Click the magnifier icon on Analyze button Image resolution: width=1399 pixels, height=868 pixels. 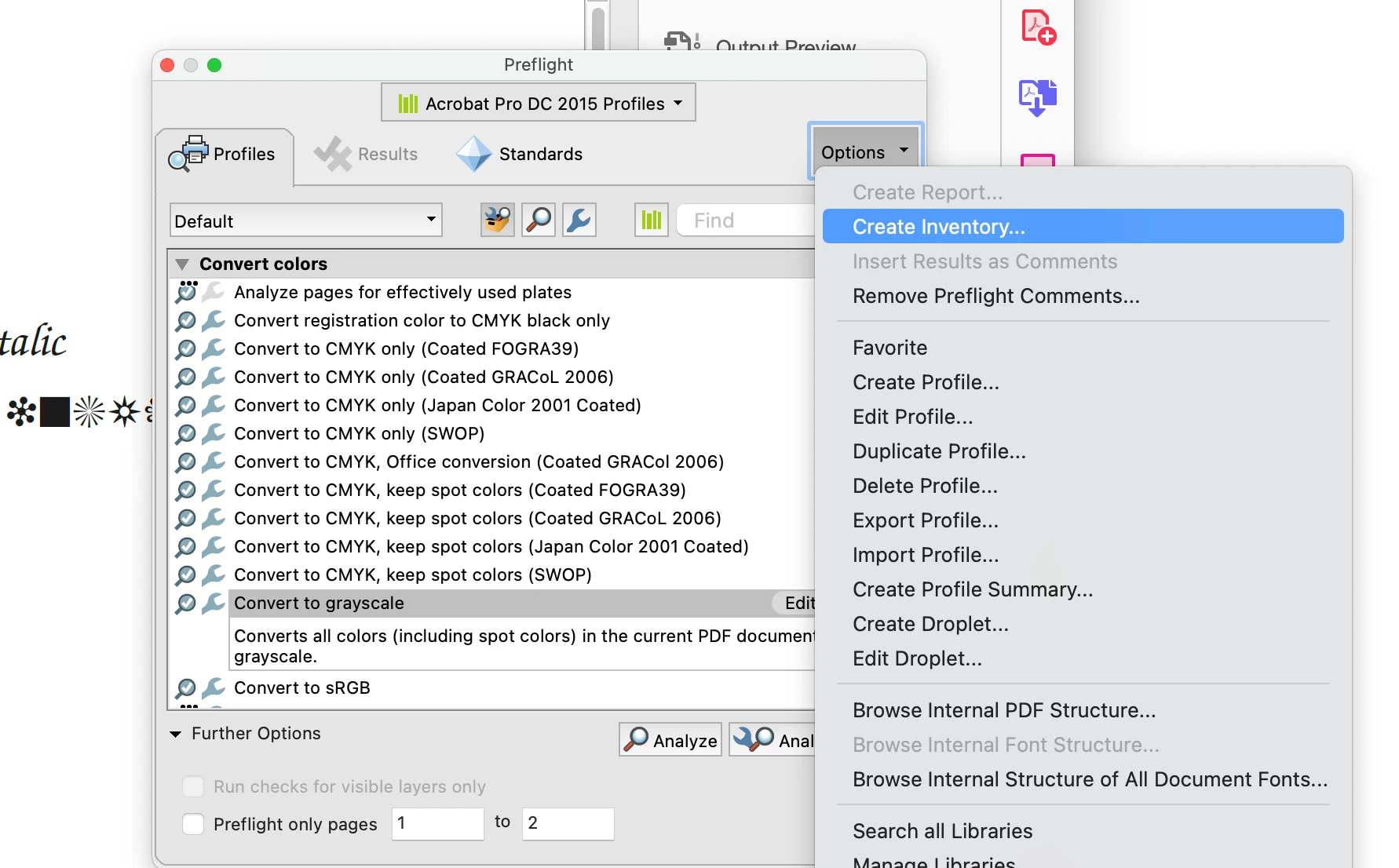point(636,739)
